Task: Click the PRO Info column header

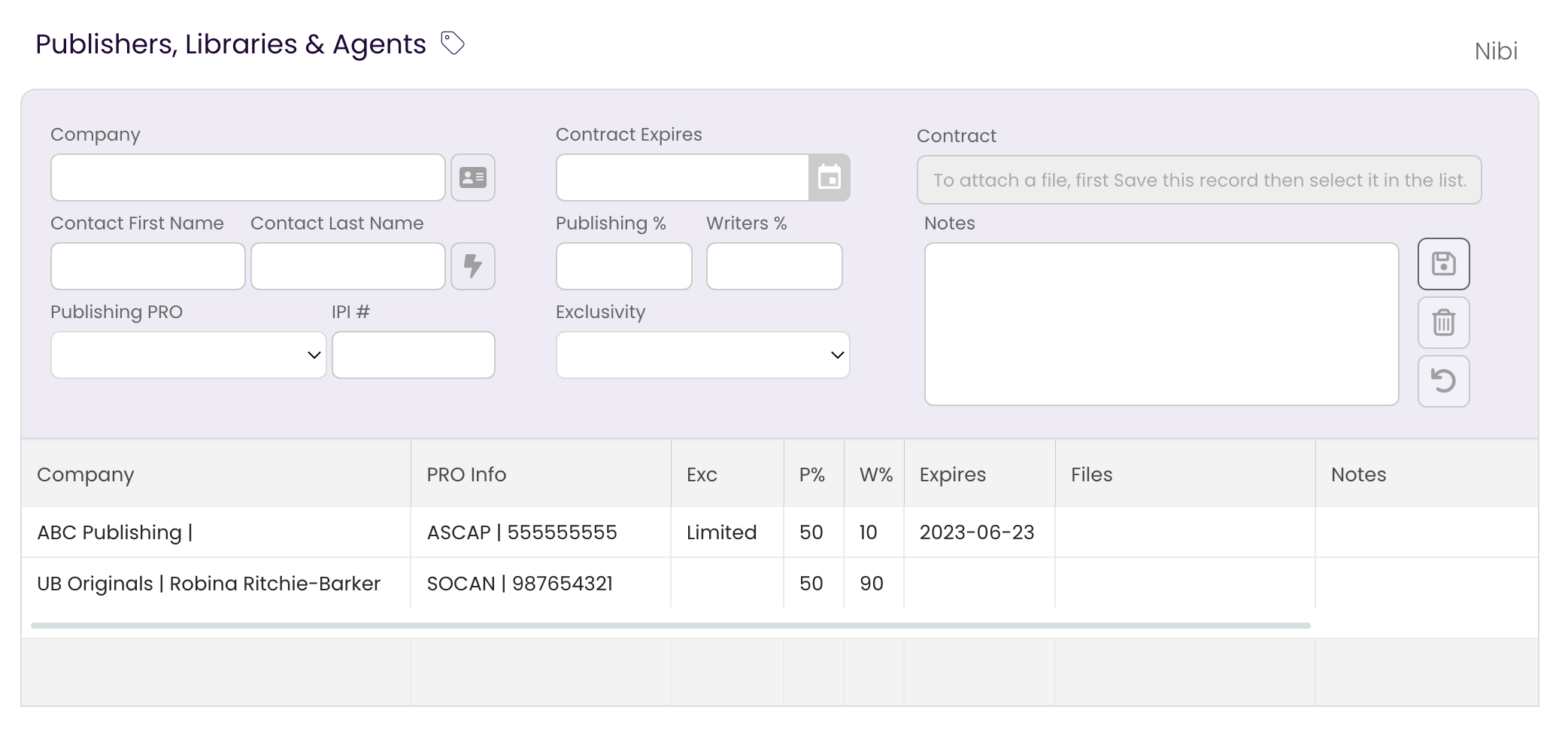Action: pos(541,475)
